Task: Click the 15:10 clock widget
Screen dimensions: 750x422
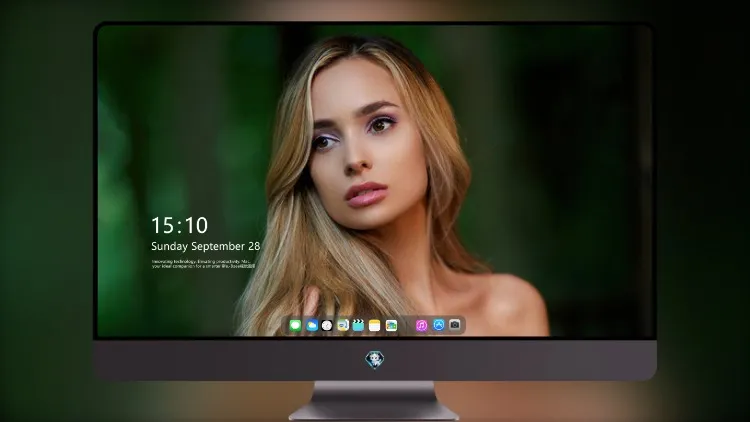Action: [x=179, y=225]
